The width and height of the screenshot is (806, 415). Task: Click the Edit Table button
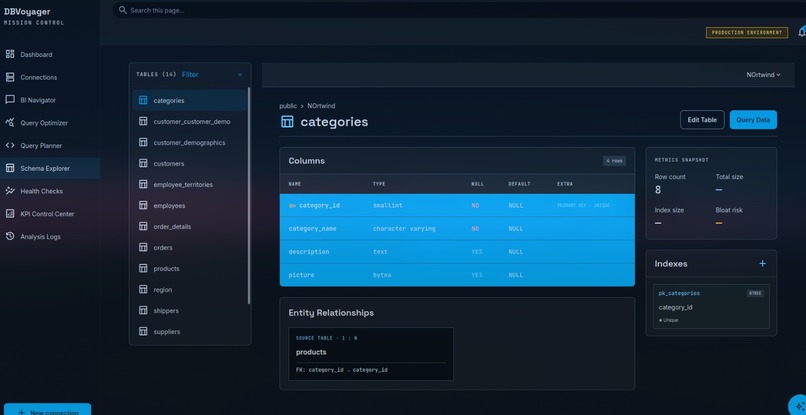(x=702, y=120)
